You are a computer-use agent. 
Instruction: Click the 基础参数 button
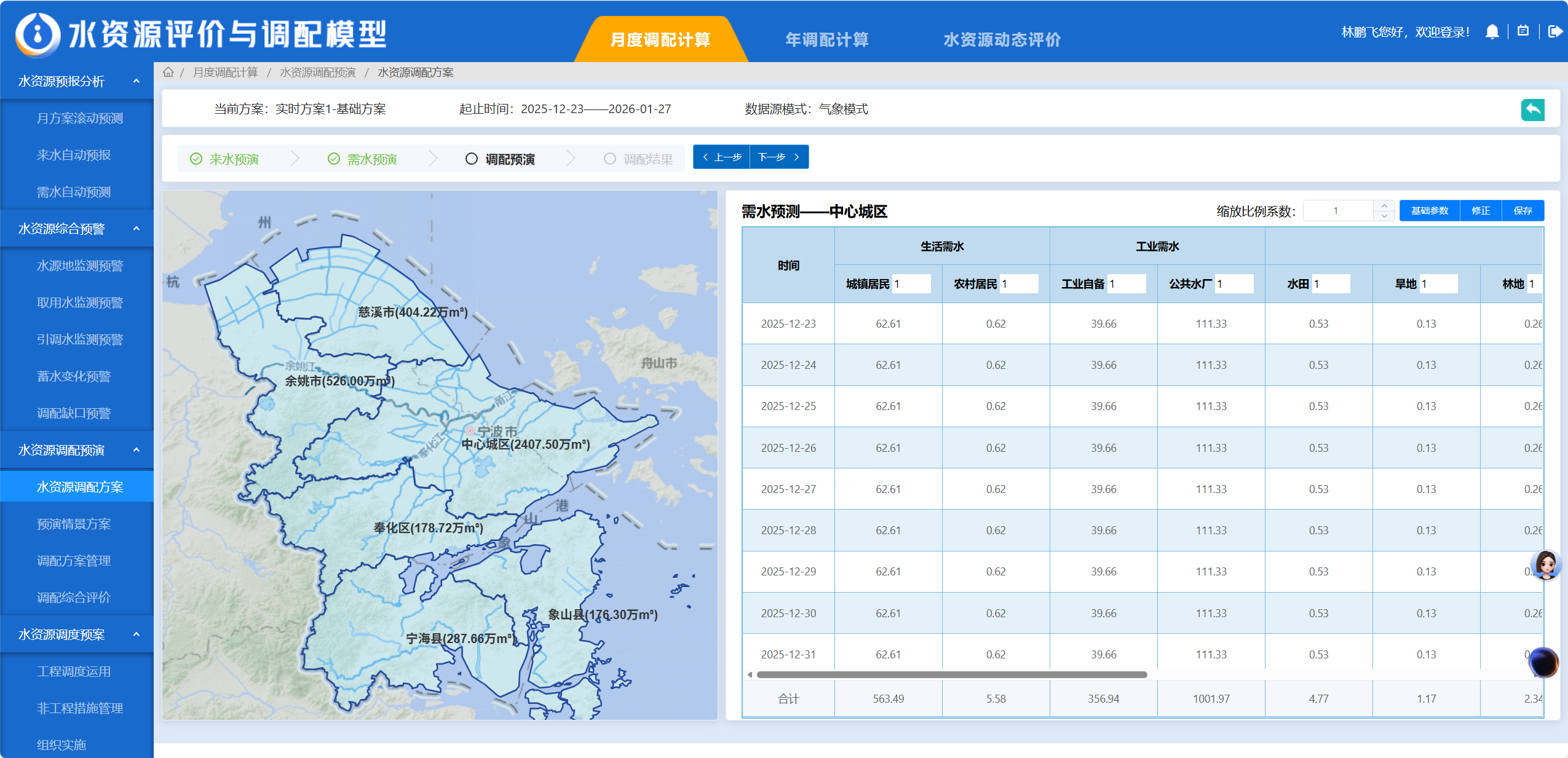click(1429, 211)
